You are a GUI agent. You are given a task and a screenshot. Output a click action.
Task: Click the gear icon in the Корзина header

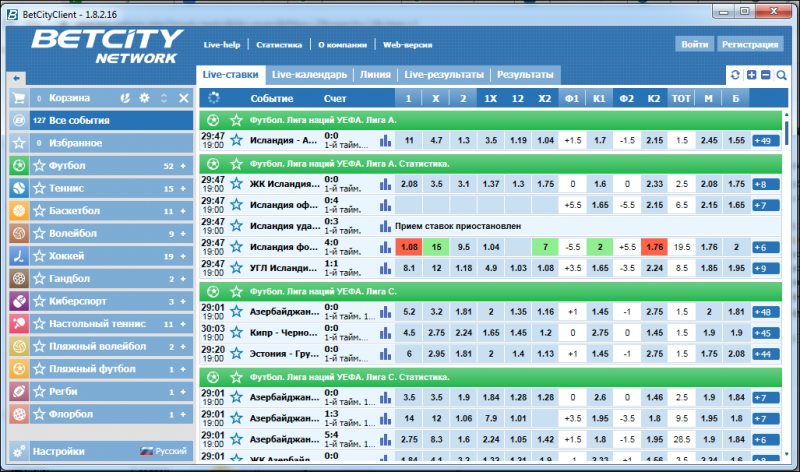tap(145, 98)
